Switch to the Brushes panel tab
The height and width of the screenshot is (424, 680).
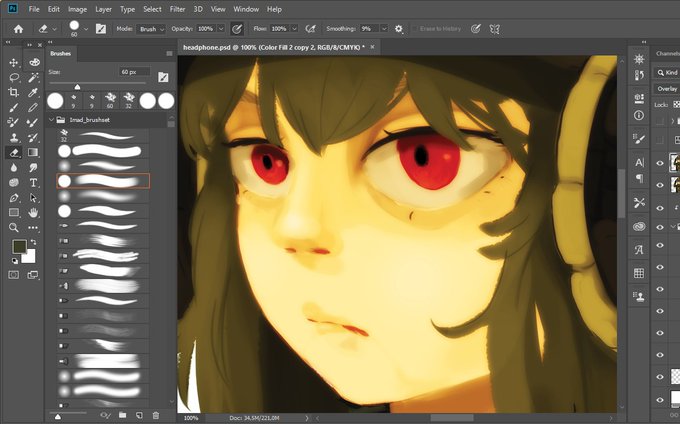(x=60, y=54)
